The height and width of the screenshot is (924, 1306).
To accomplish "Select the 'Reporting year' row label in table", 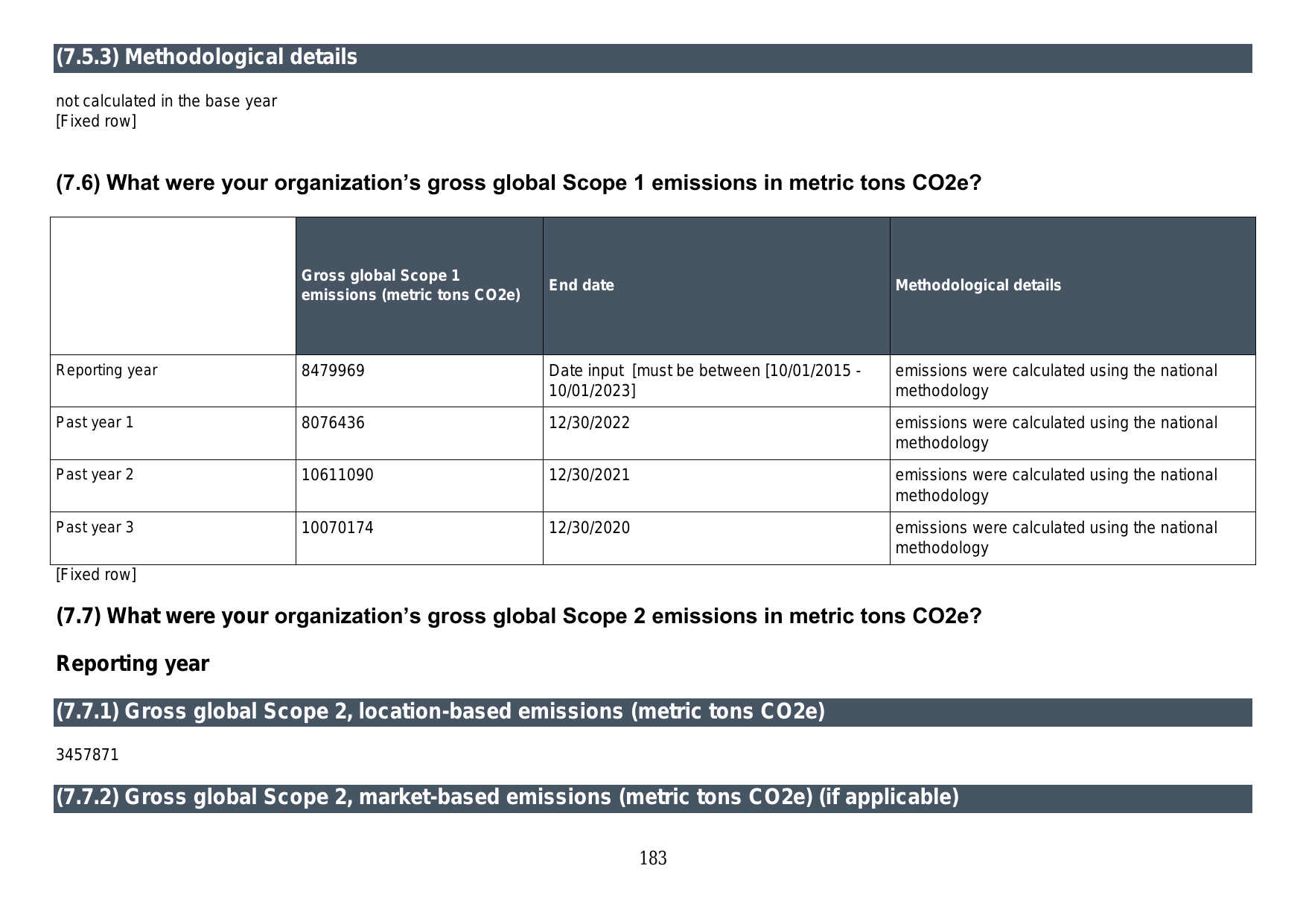I will click(x=106, y=370).
